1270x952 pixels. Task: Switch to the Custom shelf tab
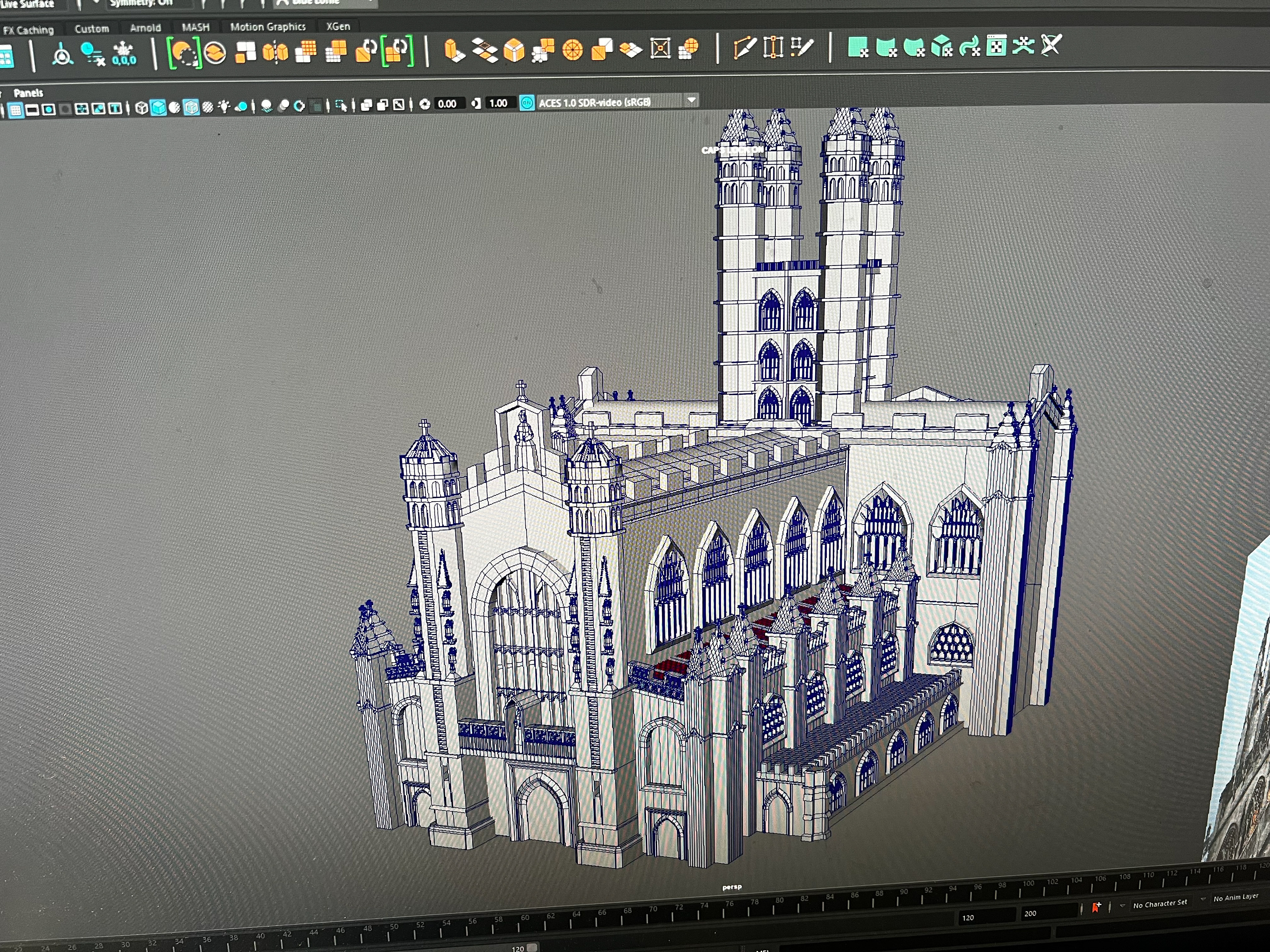coord(92,29)
